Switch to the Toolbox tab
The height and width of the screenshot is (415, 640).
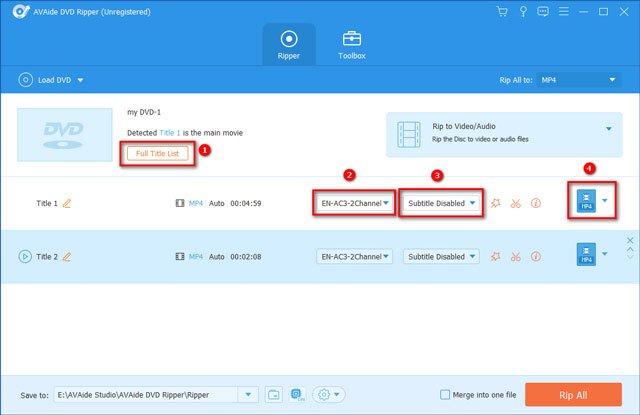pyautogui.click(x=351, y=45)
